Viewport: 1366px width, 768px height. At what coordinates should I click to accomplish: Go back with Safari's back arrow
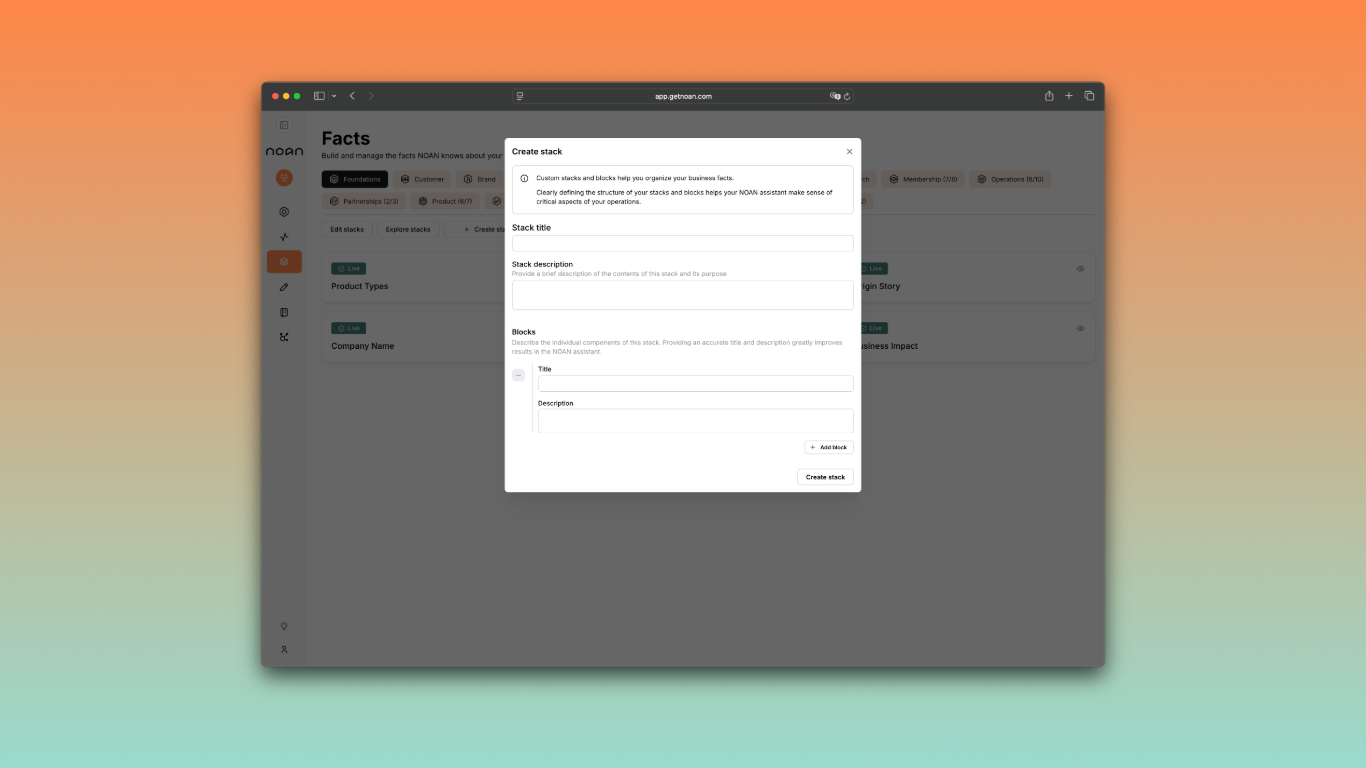[x=352, y=96]
